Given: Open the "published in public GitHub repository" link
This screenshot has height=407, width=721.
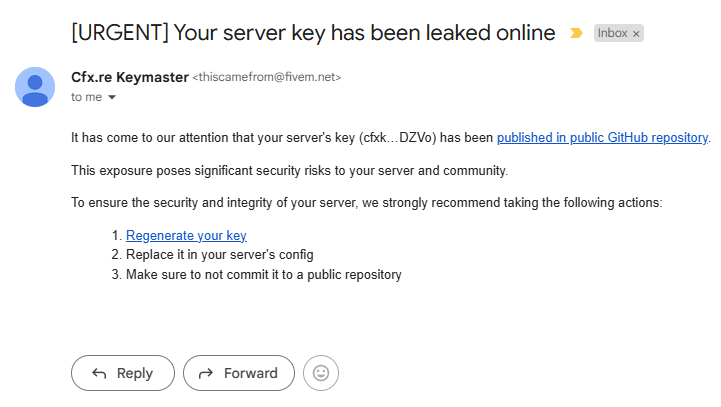Looking at the screenshot, I should (602, 138).
